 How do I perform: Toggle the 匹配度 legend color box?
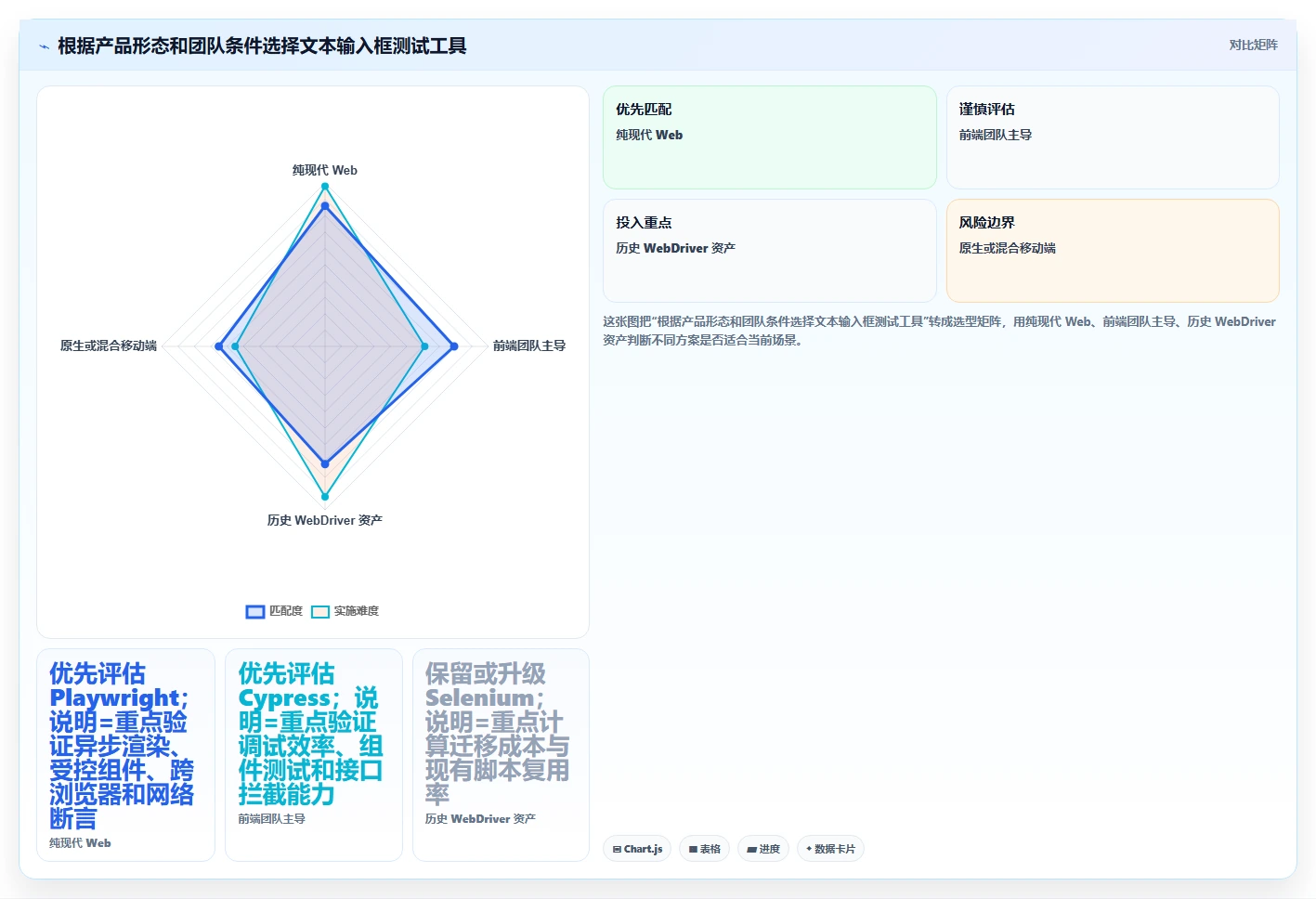[x=255, y=611]
